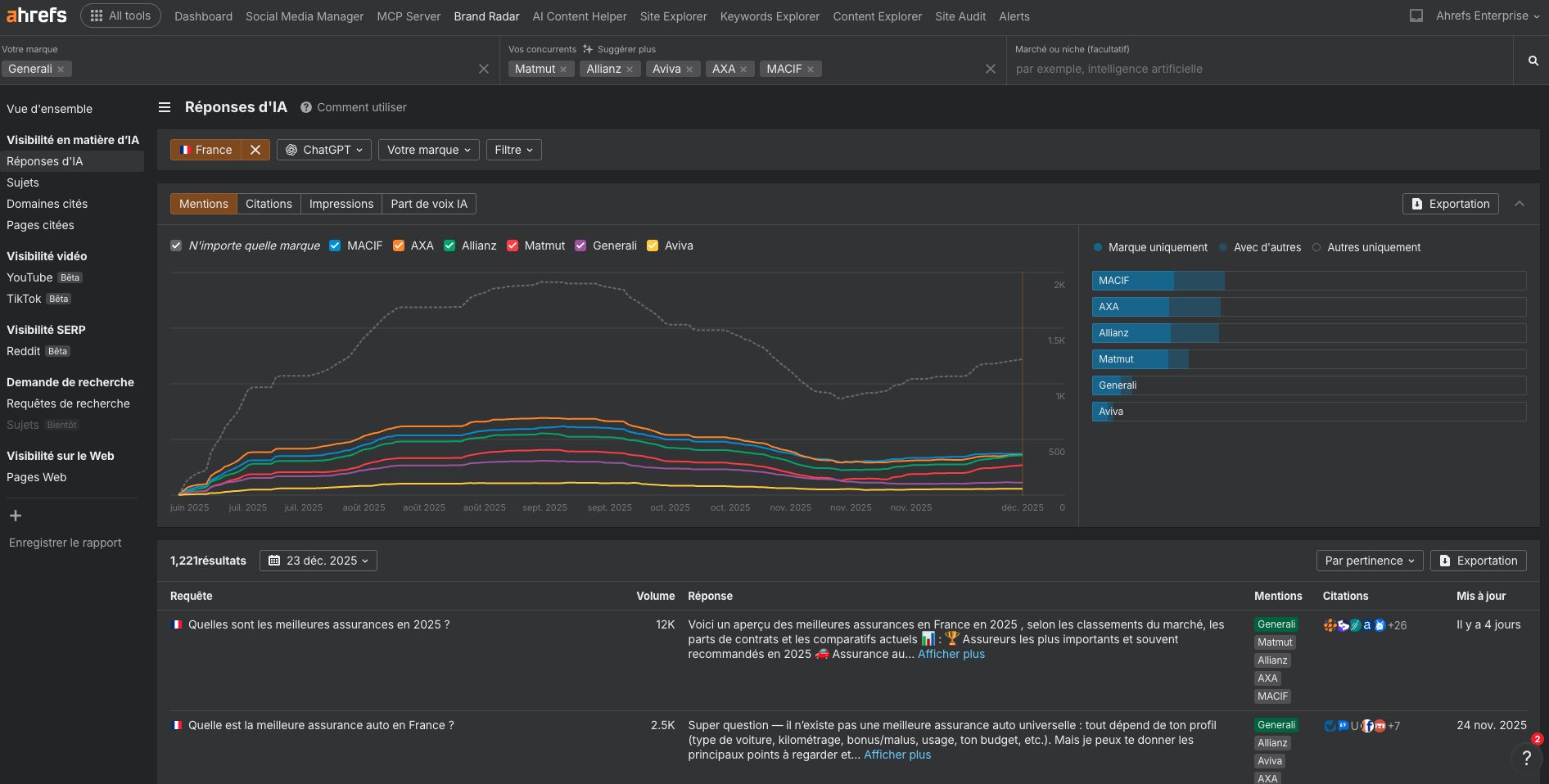Click the calendar icon on the date selector
1549x784 pixels.
point(275,560)
